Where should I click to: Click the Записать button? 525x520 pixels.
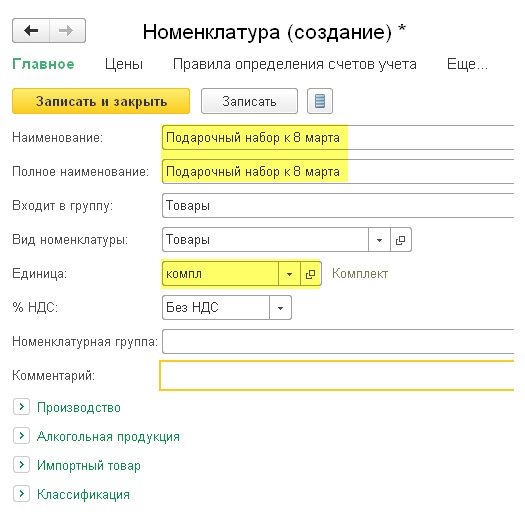(249, 101)
